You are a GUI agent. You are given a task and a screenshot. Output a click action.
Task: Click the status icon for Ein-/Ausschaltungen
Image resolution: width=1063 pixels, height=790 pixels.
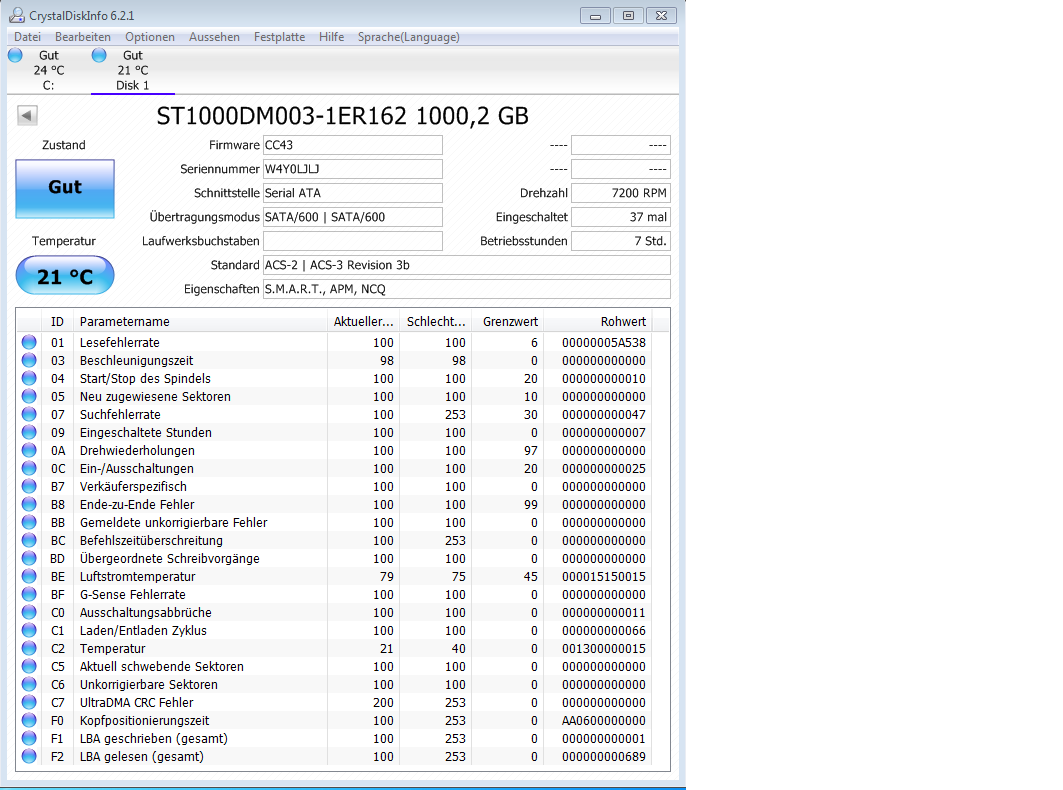29,468
